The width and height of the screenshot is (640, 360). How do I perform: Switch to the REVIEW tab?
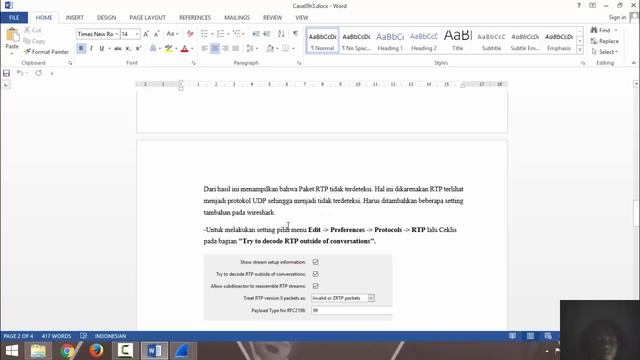tap(272, 18)
